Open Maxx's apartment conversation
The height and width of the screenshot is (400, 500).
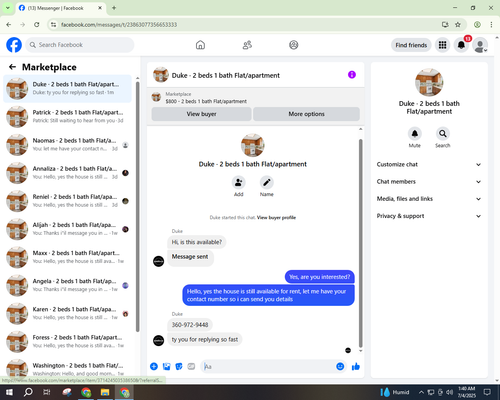point(67,257)
